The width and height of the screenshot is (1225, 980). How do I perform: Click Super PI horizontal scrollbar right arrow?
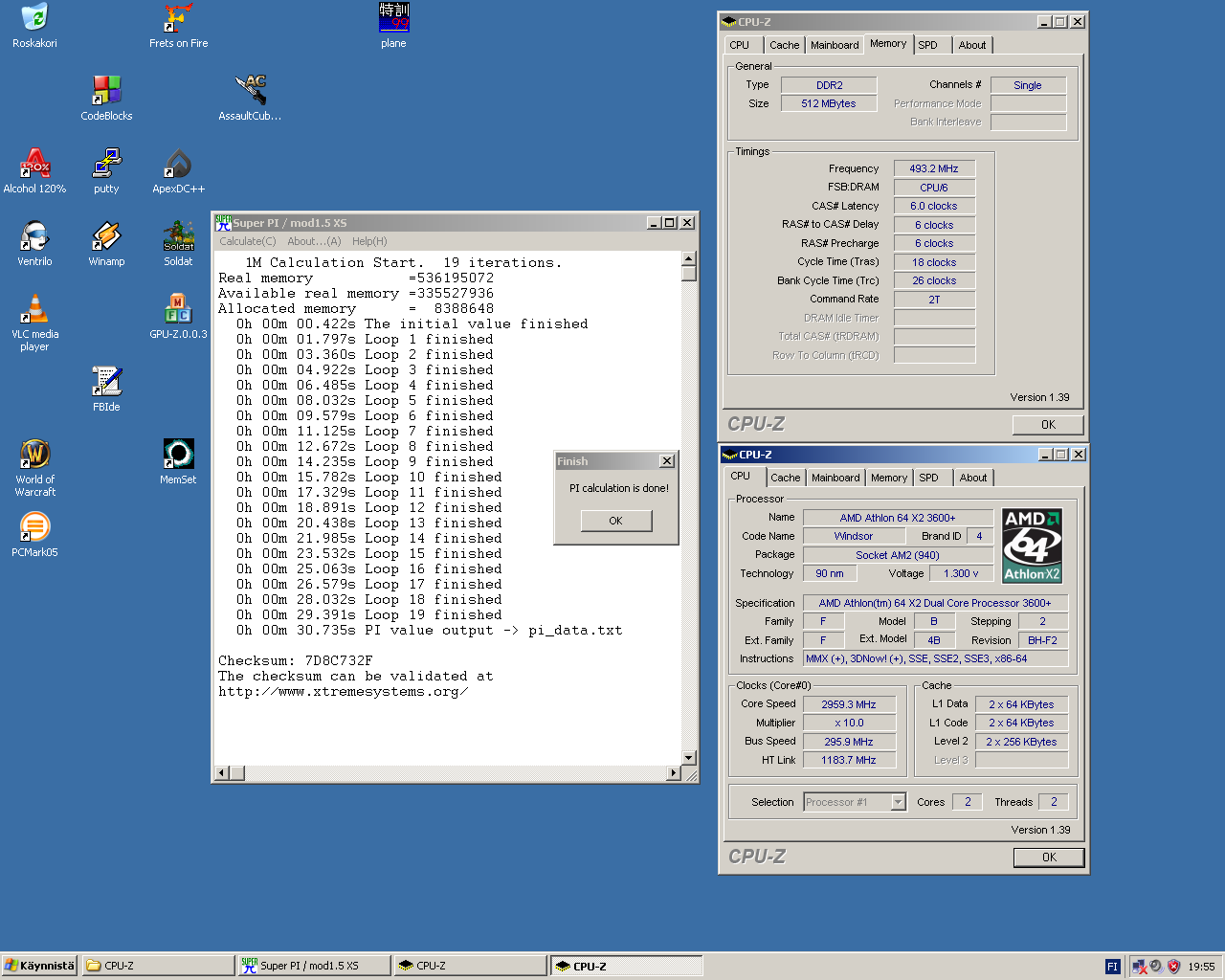(674, 772)
